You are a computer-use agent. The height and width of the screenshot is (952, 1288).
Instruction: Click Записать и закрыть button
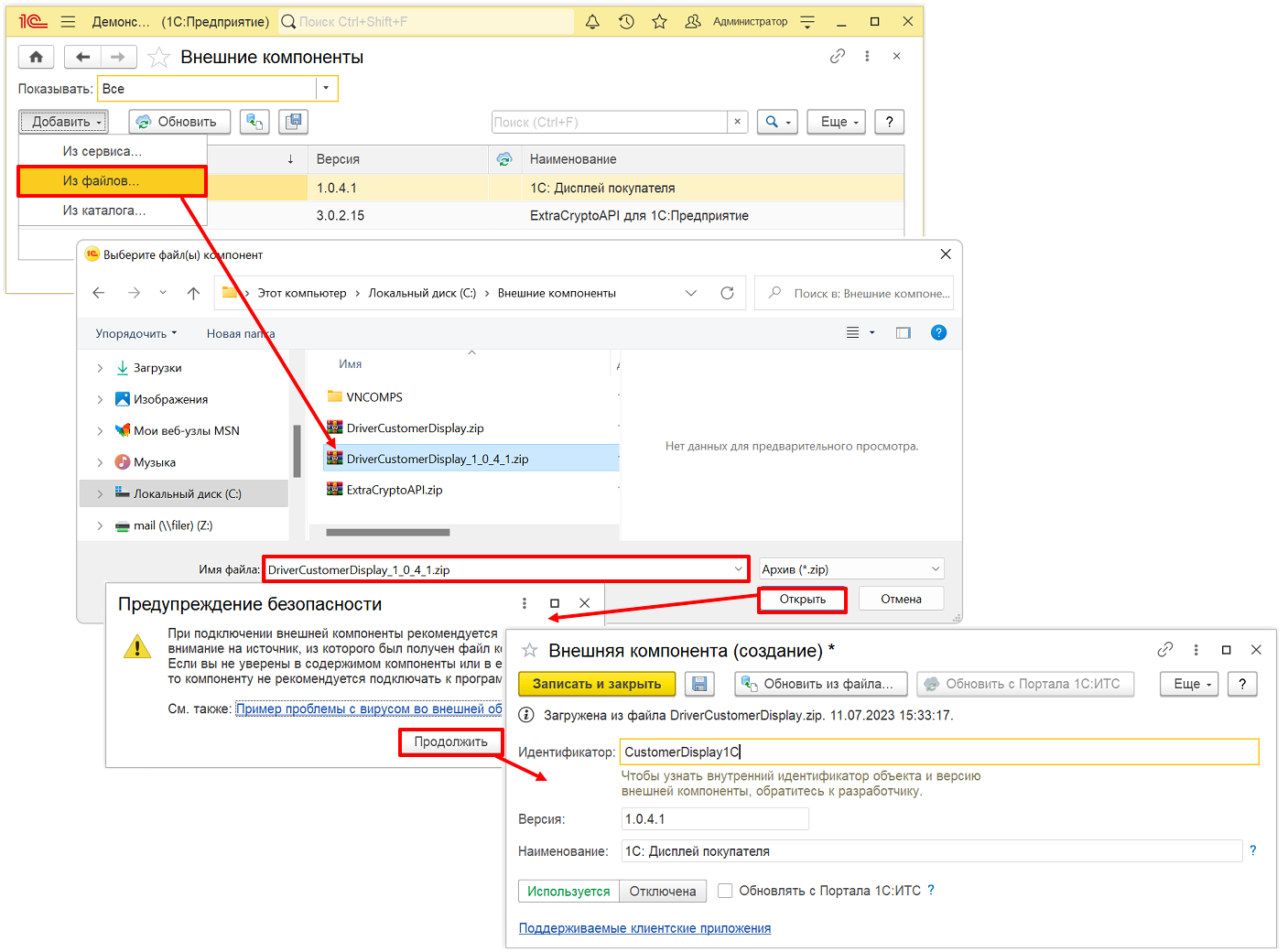pos(597,684)
